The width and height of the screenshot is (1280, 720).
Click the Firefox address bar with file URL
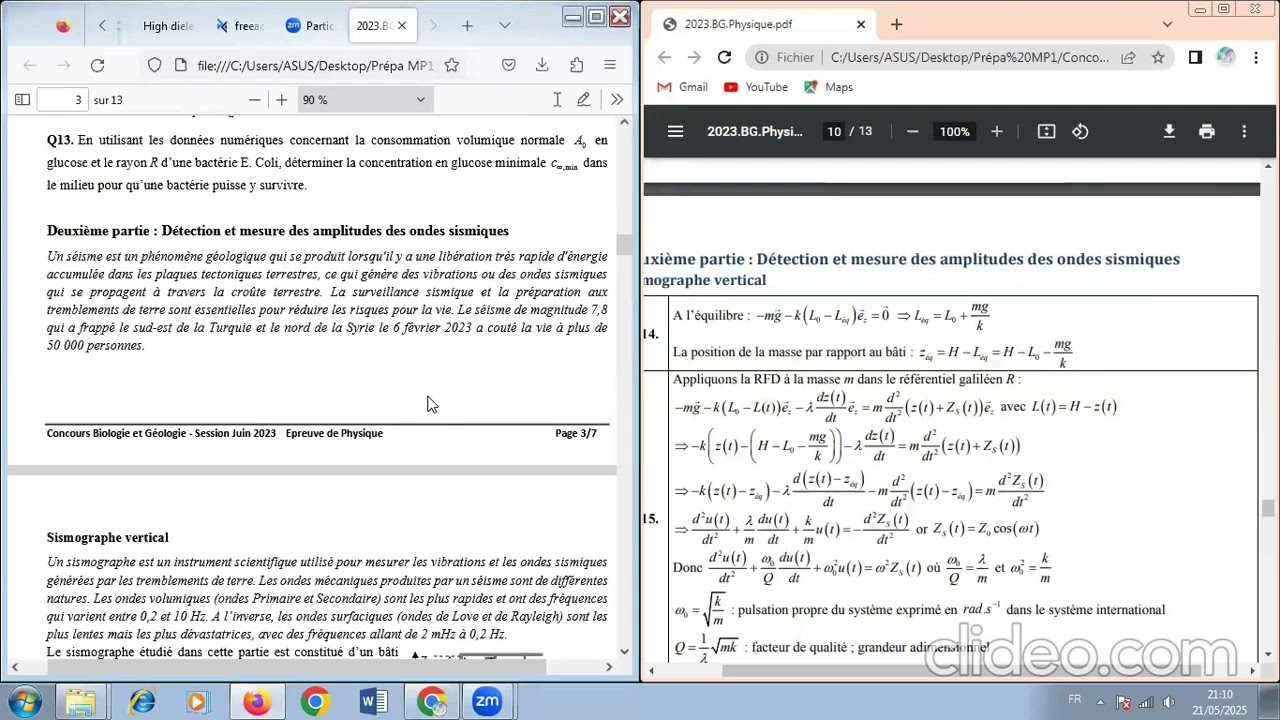coord(314,66)
